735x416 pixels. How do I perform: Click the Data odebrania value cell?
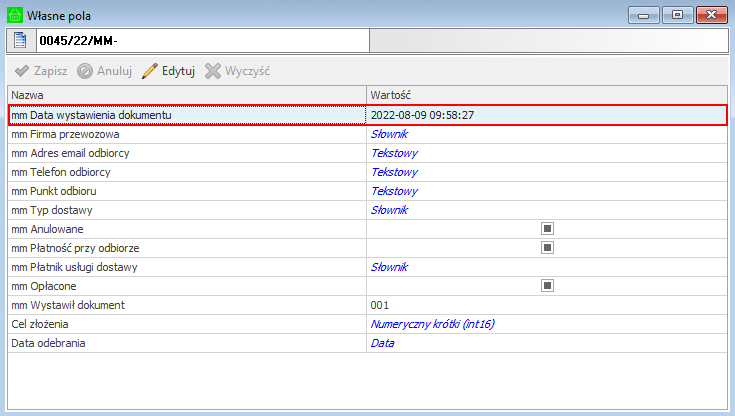click(382, 343)
